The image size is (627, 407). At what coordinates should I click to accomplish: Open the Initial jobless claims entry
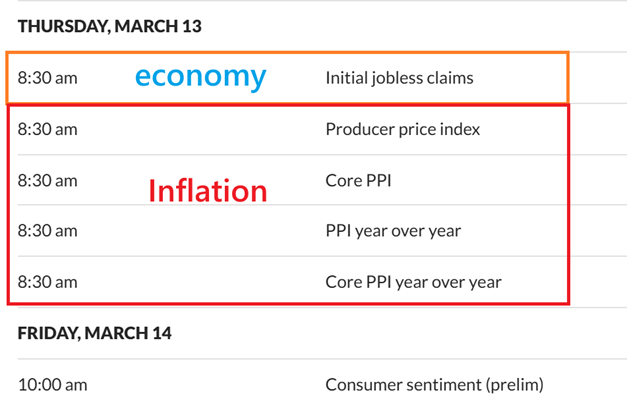[399, 78]
